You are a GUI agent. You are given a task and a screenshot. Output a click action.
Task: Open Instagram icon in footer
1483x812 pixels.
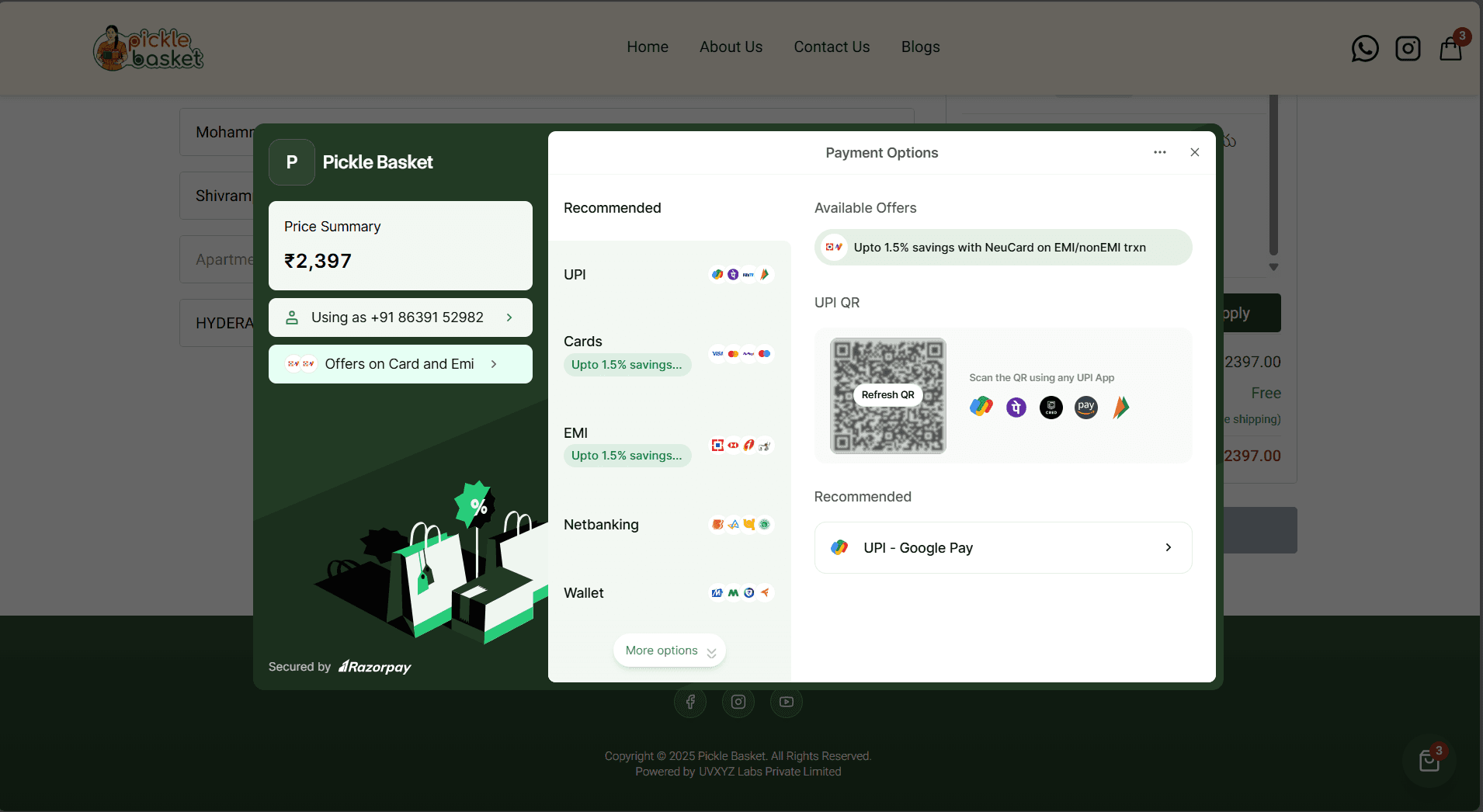tap(738, 702)
